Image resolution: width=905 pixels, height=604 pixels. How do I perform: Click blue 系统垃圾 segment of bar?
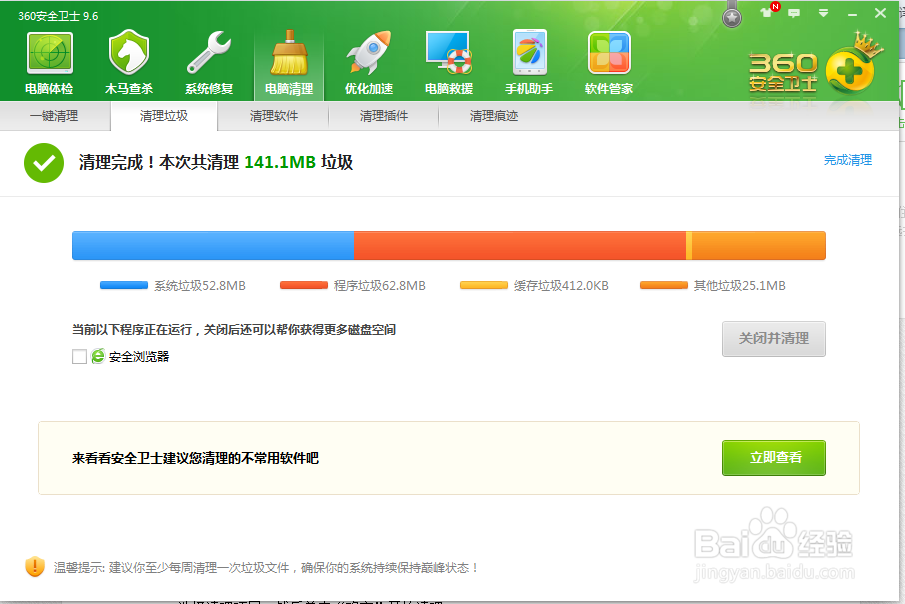click(x=213, y=245)
